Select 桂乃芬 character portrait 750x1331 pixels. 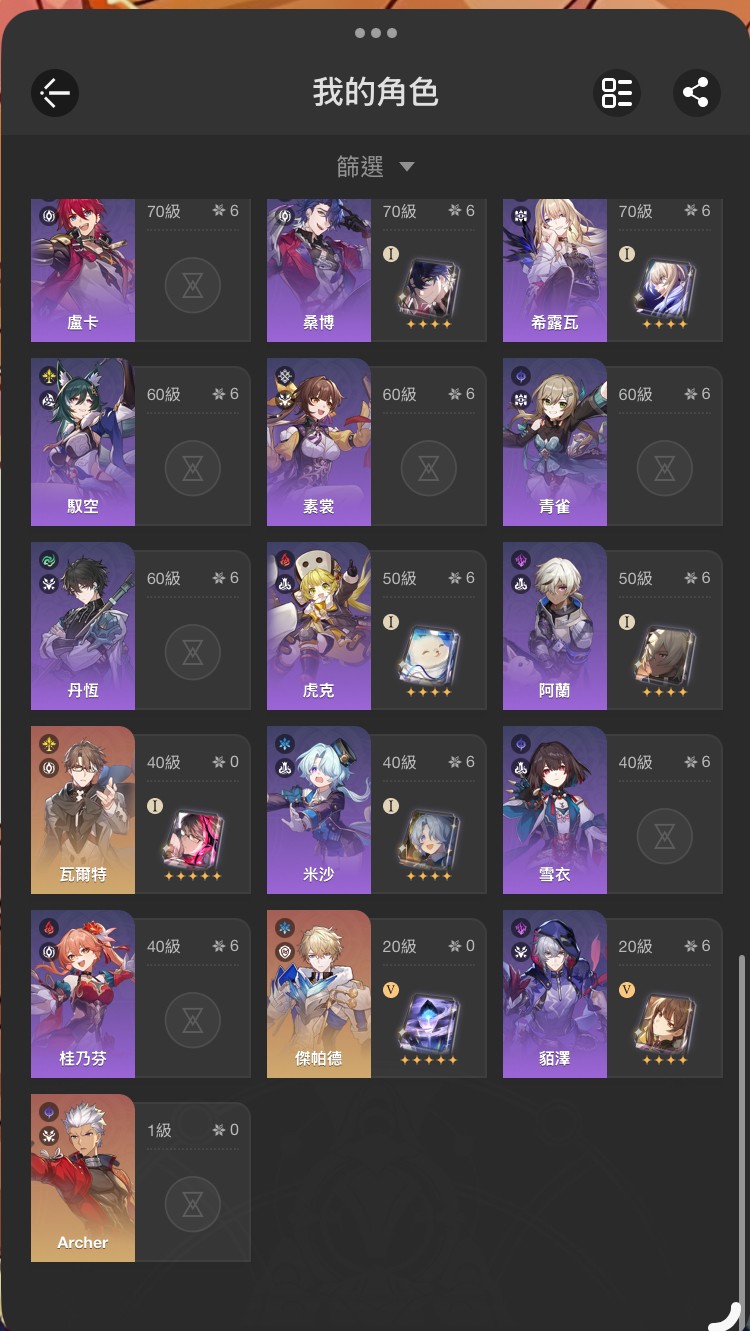(x=83, y=994)
